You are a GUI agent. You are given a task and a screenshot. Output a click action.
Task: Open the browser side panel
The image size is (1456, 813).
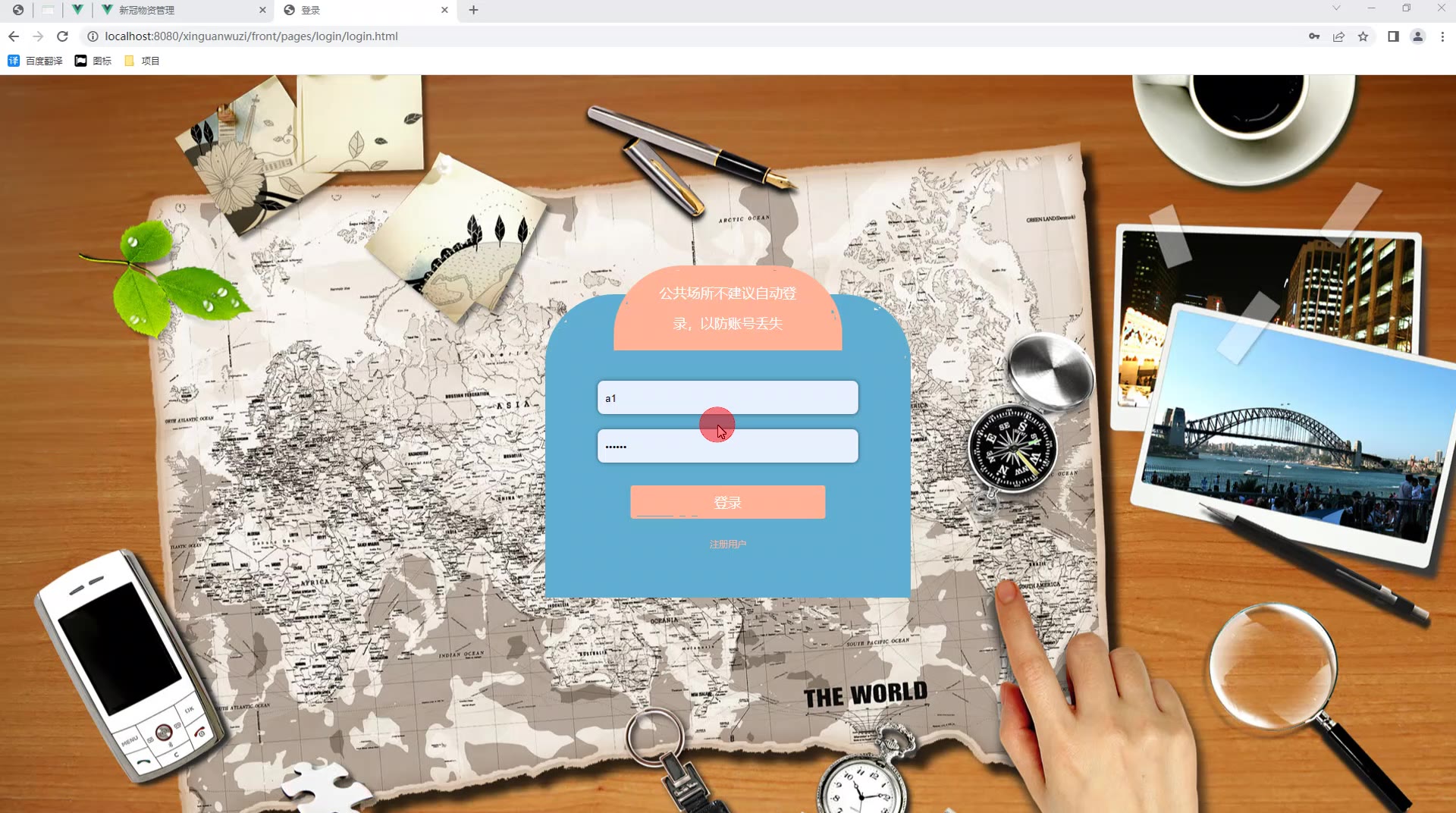coord(1393,36)
